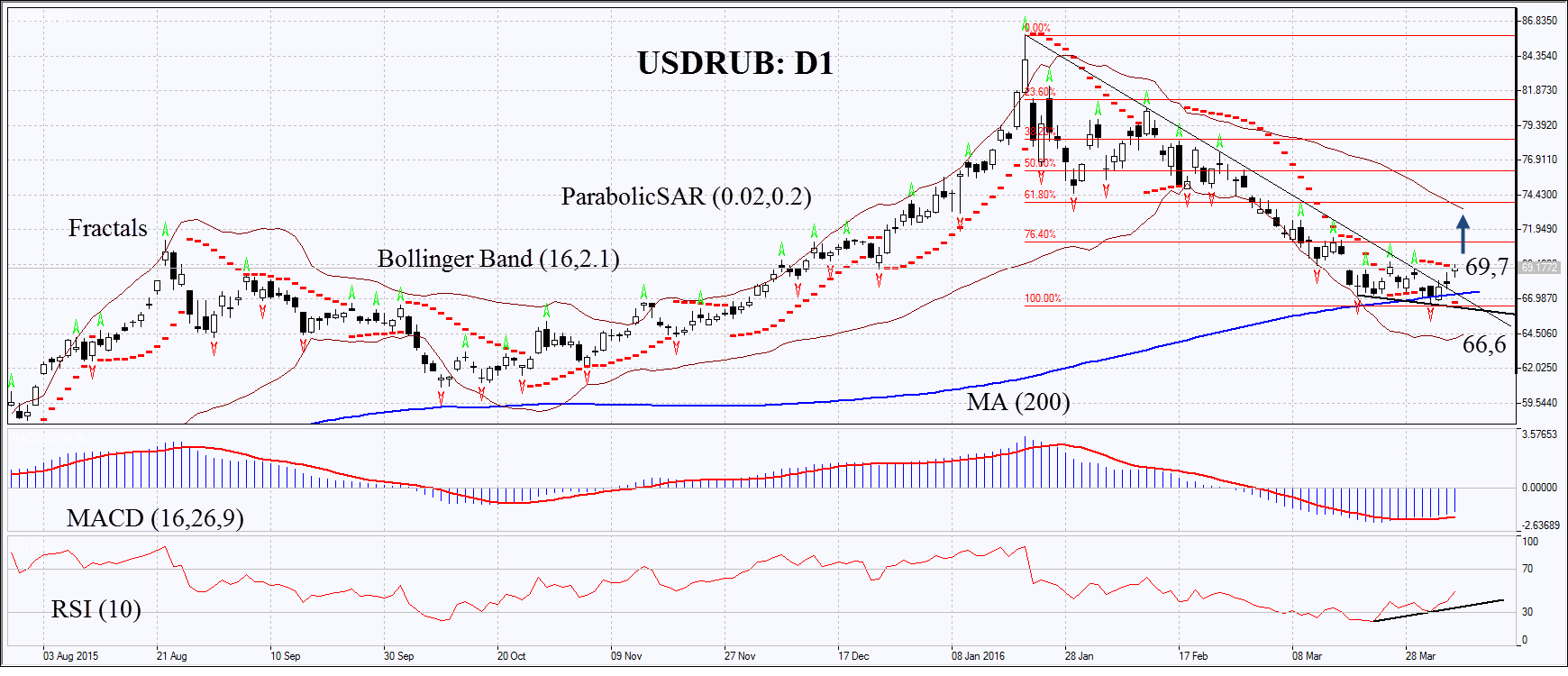Image resolution: width=1568 pixels, height=676 pixels.
Task: Click the 3.57653 MACD scale value
Action: click(1539, 434)
